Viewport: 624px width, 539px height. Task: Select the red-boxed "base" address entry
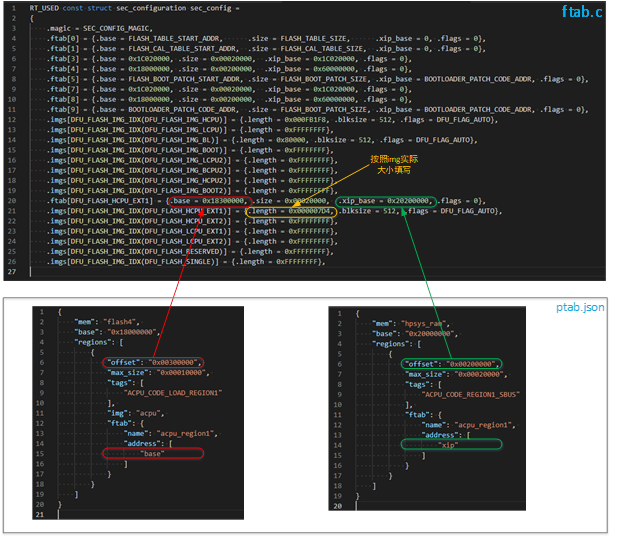pos(153,453)
